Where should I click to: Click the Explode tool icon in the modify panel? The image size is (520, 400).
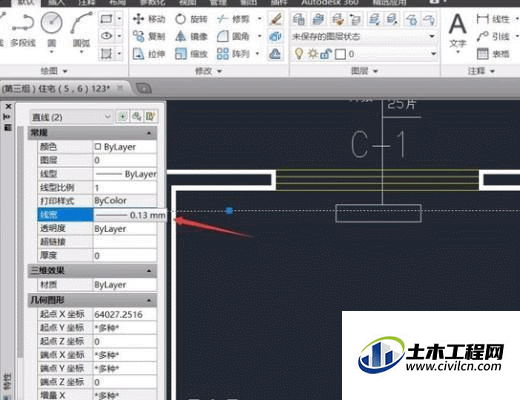(x=275, y=36)
